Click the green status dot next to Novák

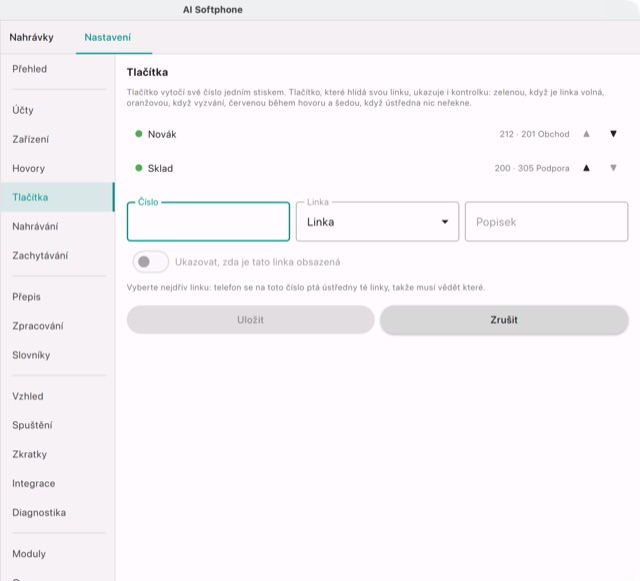click(x=139, y=134)
